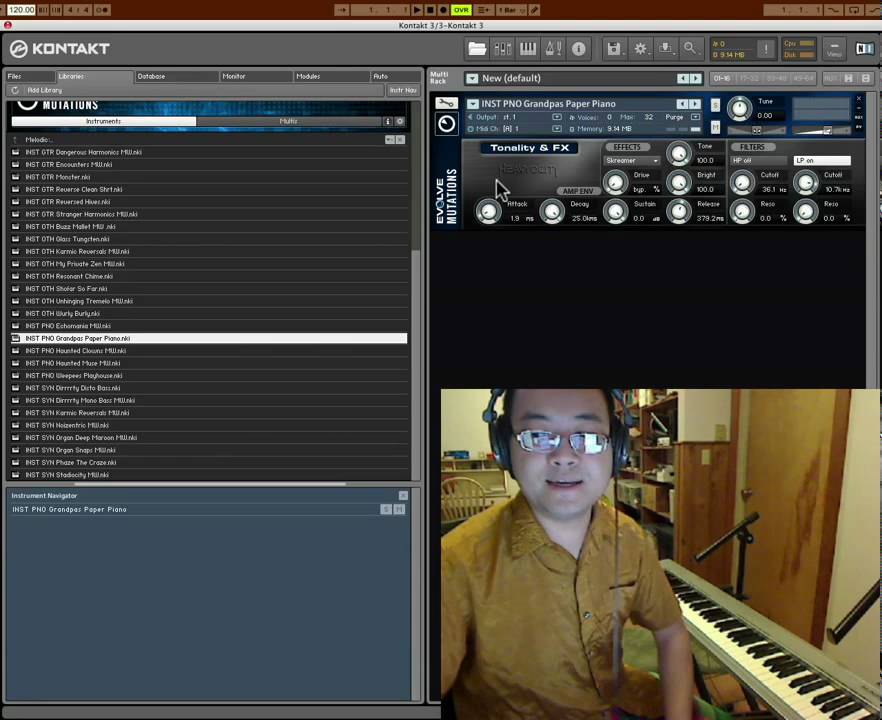Click the Purge download-arrow icon in toolbar
The width and height of the screenshot is (882, 720).
(665, 49)
